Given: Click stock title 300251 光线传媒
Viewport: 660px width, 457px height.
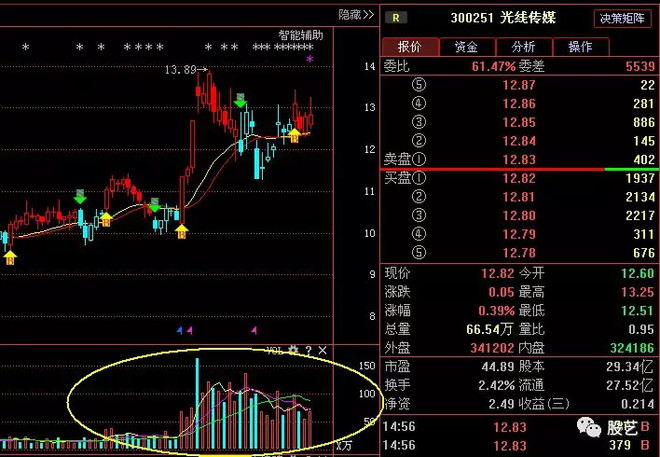Looking at the screenshot, I should (x=503, y=18).
